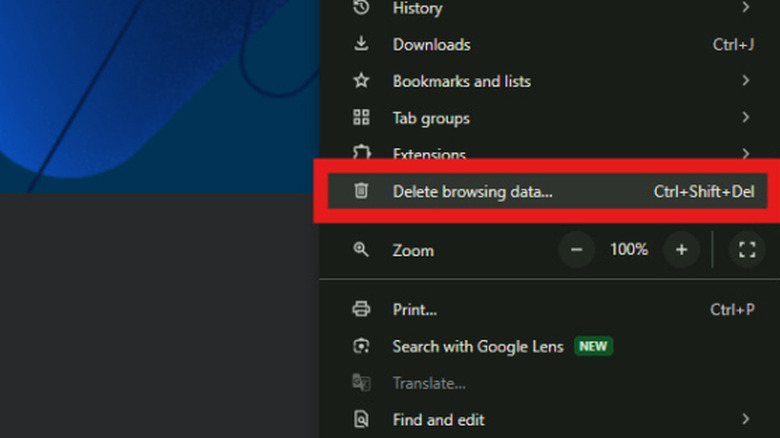780x438 pixels.
Task: Toggle fullscreen mode beside zoom controls
Action: click(746, 250)
